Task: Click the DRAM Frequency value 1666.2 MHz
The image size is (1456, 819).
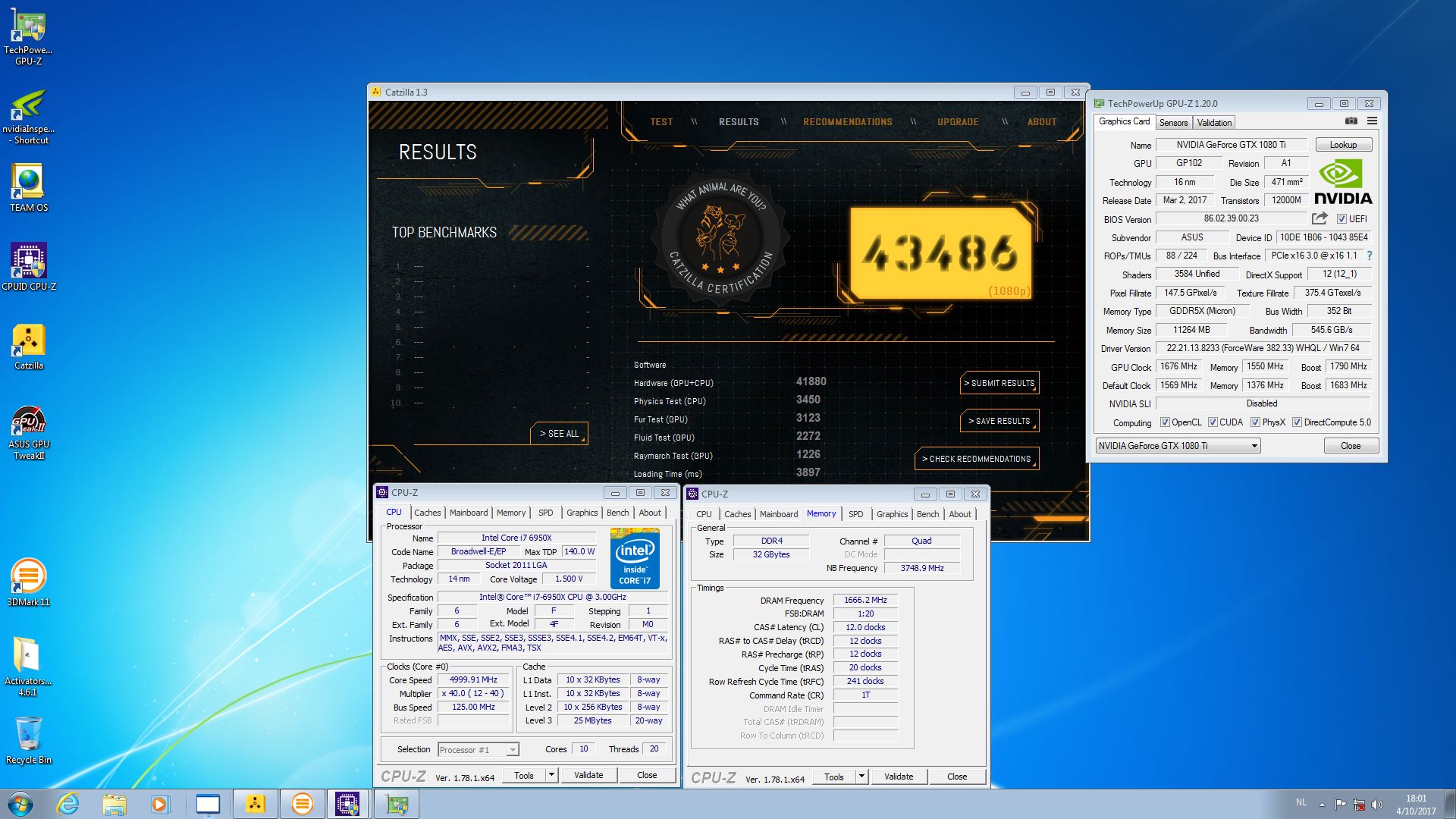Action: 865,600
